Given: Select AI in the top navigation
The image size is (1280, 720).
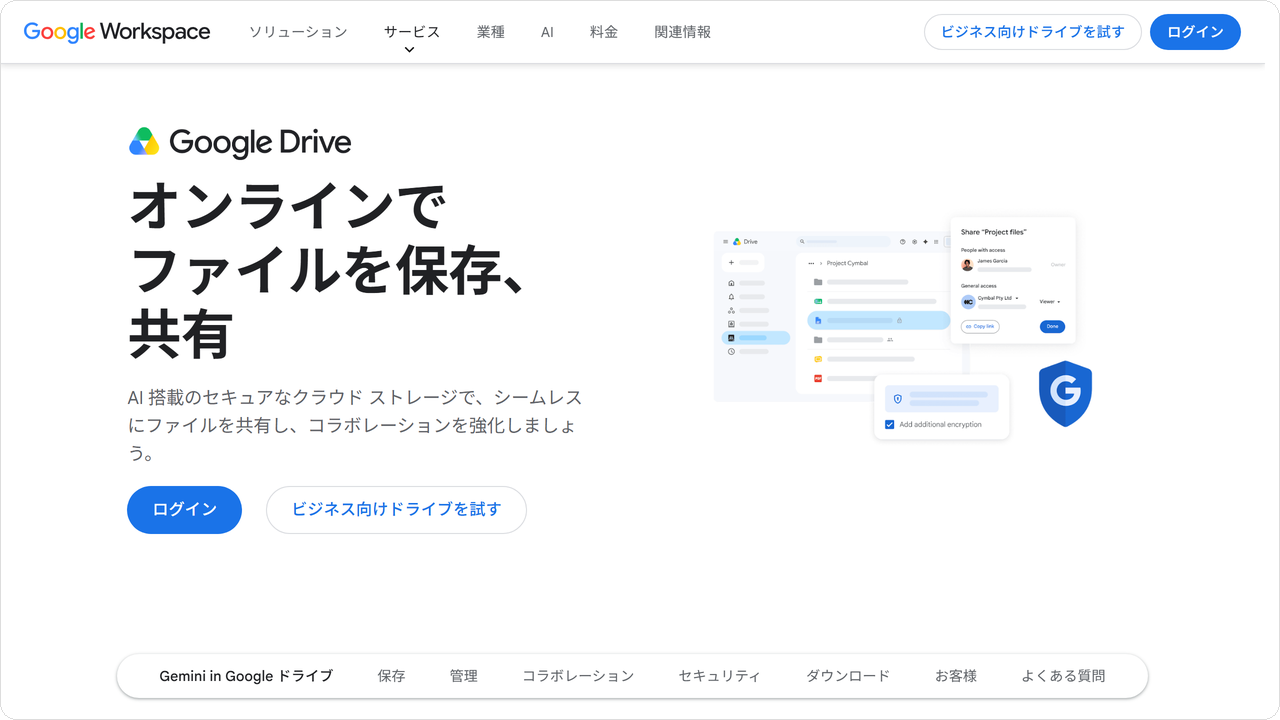Looking at the screenshot, I should pyautogui.click(x=547, y=32).
